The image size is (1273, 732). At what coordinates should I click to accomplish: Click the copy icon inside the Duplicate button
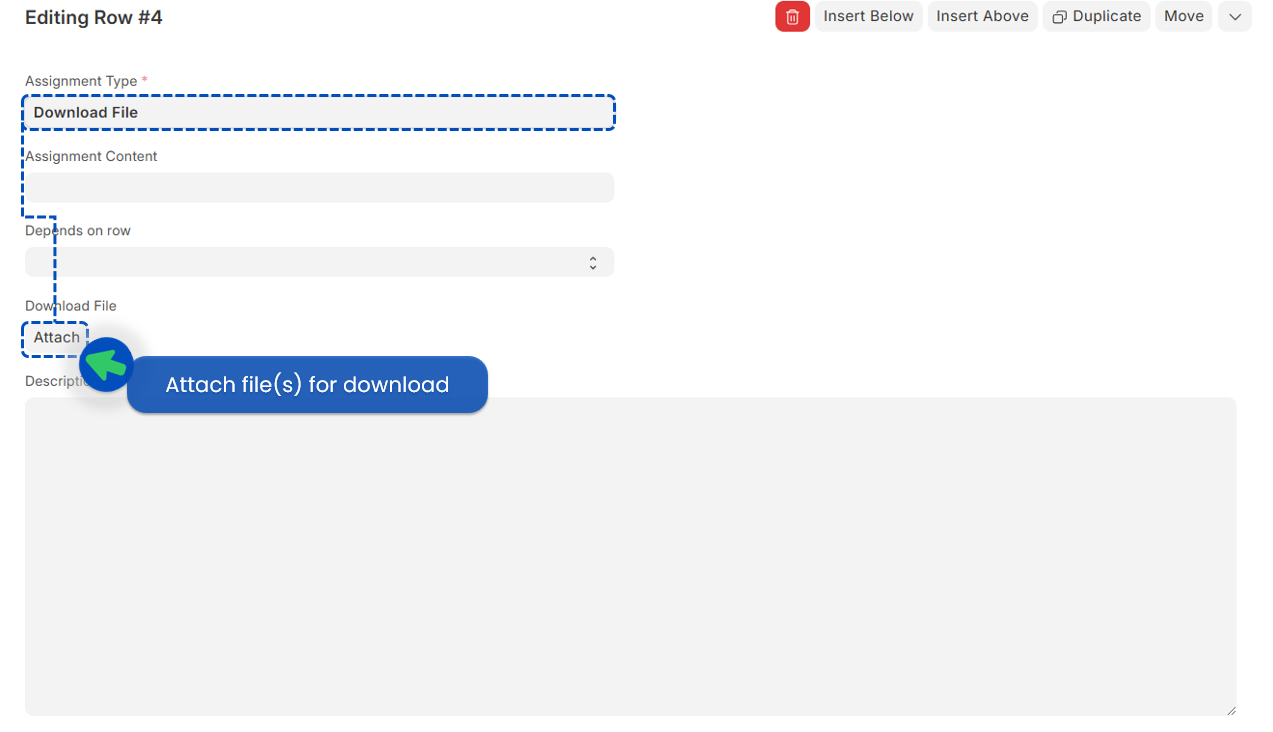click(1060, 16)
